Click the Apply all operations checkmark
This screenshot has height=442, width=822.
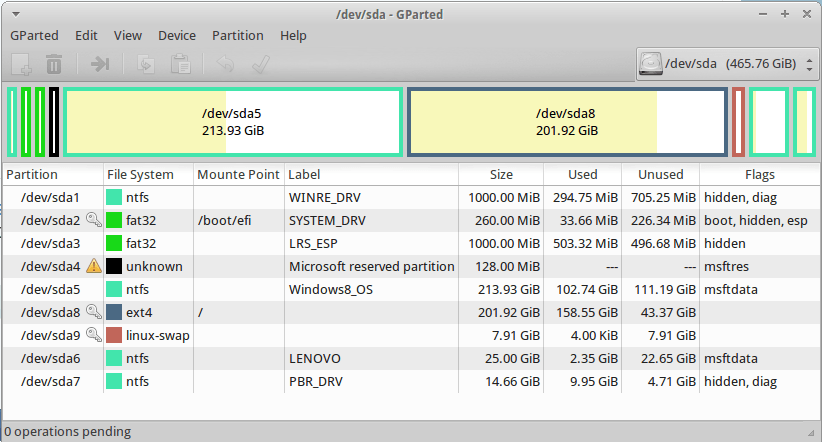261,65
